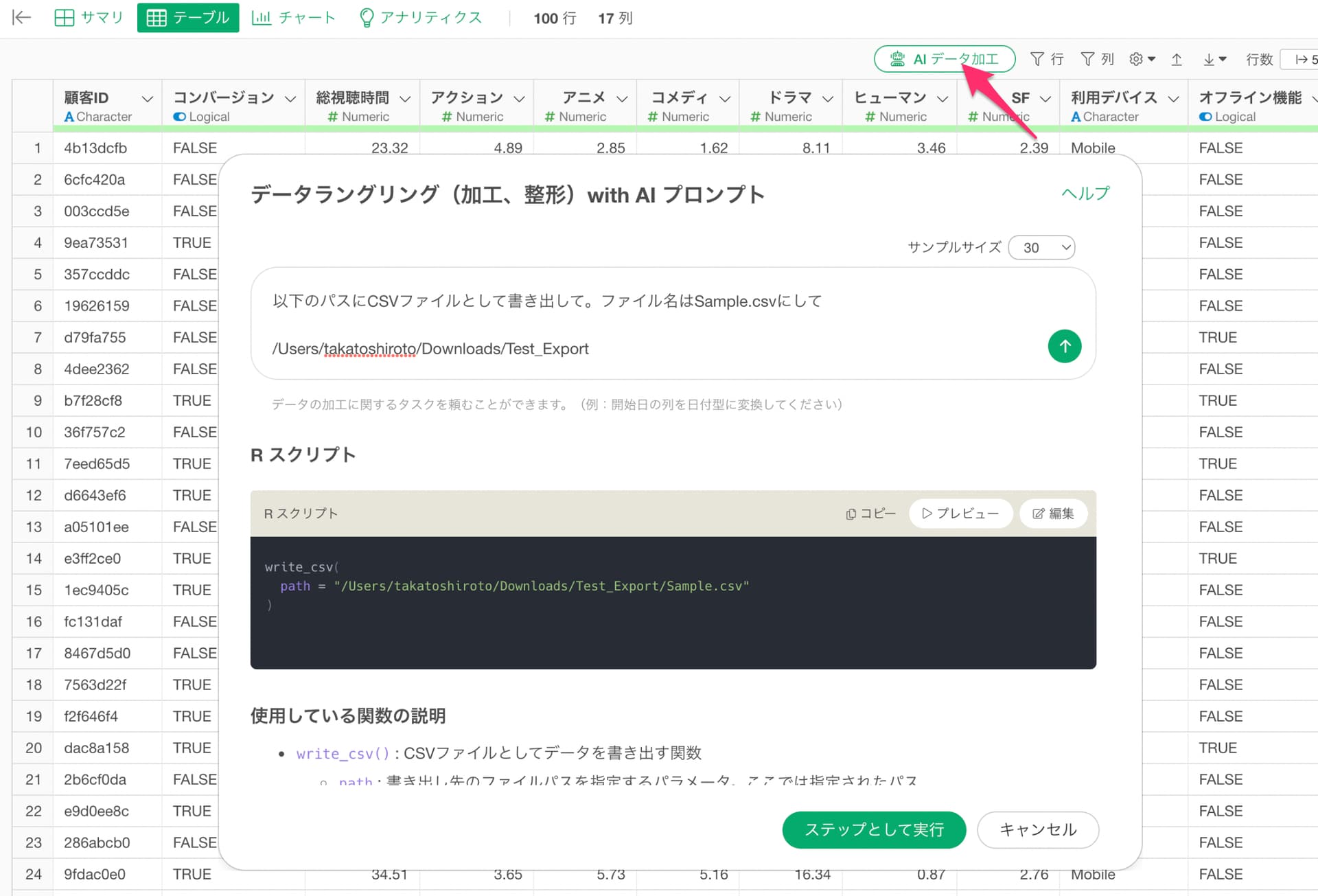Collapse the left panel with arrow icon
The width and height of the screenshot is (1318, 896).
click(x=22, y=18)
